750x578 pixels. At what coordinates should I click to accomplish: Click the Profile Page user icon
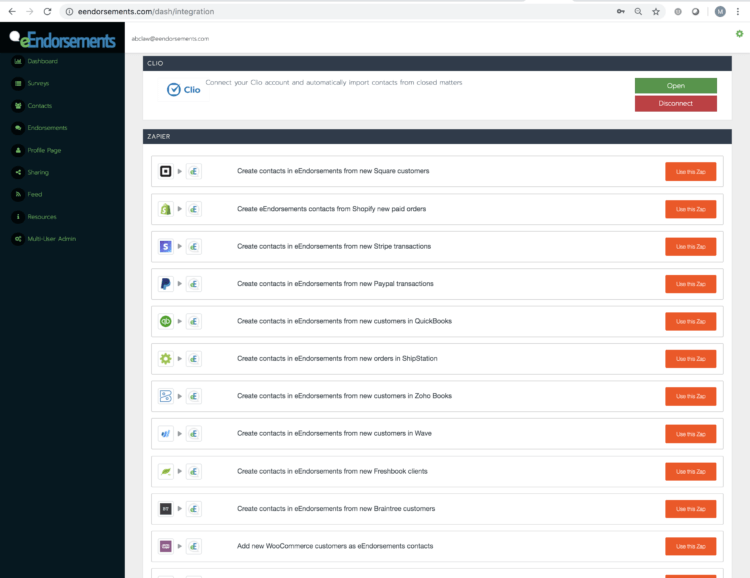click(18, 150)
